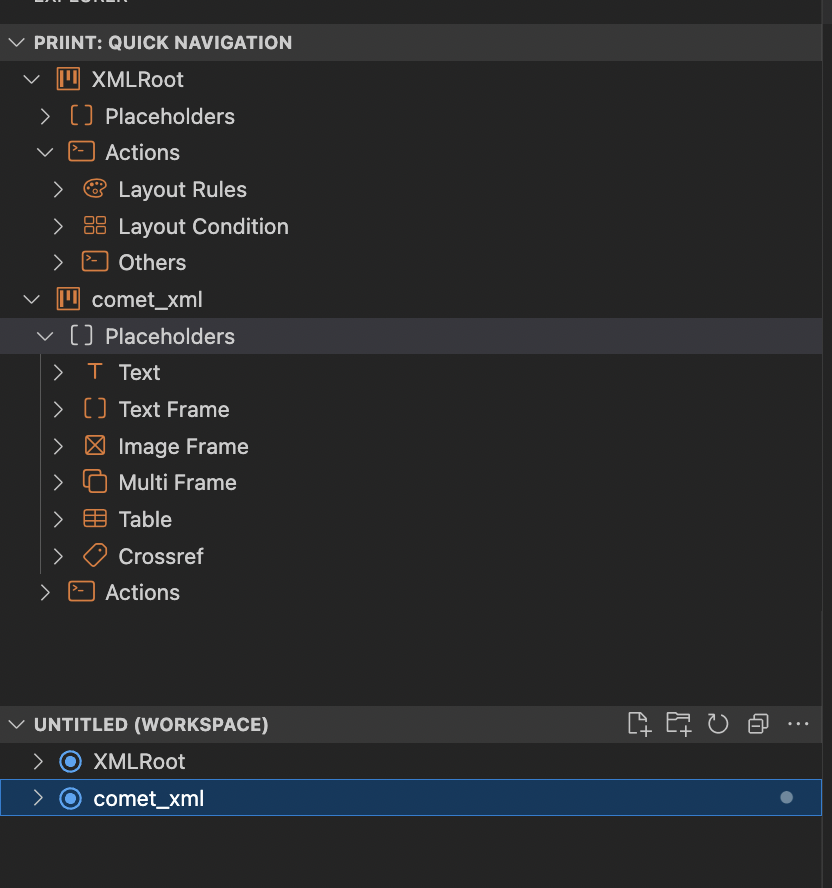Click the PRIINT: QUICK NAVIGATION header title
The height and width of the screenshot is (888, 832).
pyautogui.click(x=163, y=42)
